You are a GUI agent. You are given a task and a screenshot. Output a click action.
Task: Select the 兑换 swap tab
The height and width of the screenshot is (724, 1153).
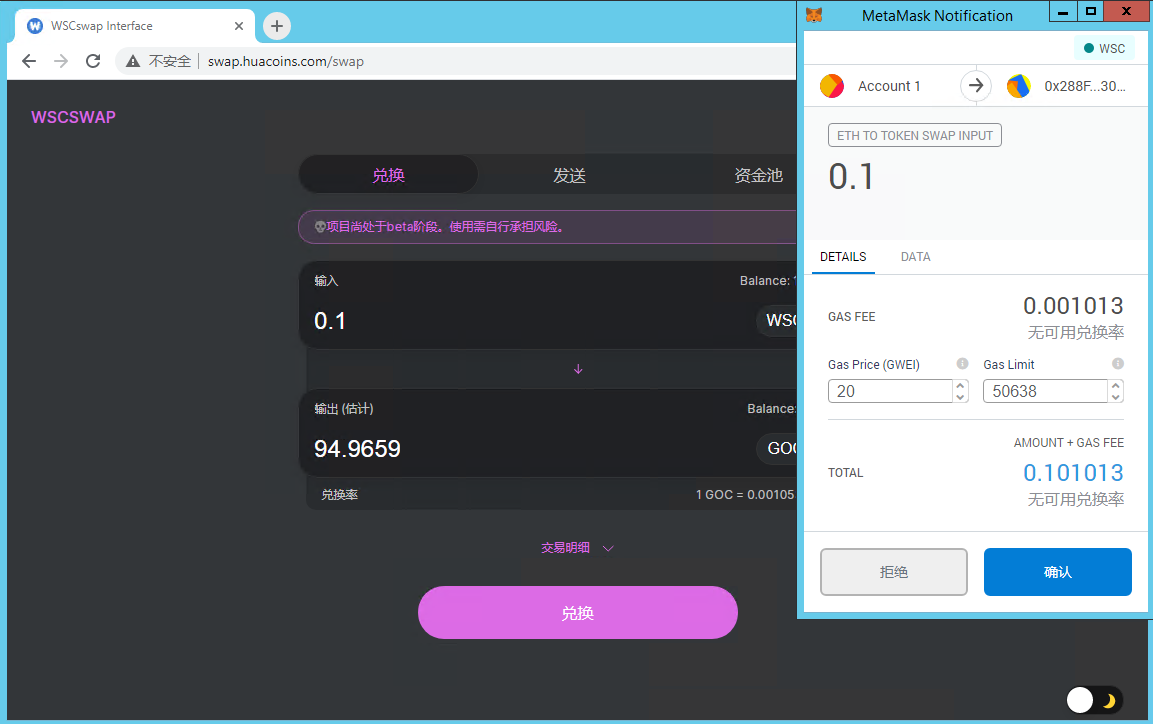[x=388, y=175]
